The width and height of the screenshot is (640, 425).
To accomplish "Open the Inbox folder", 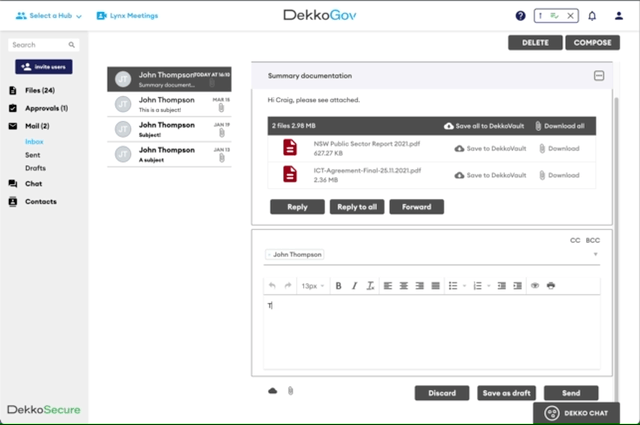I will click(34, 142).
